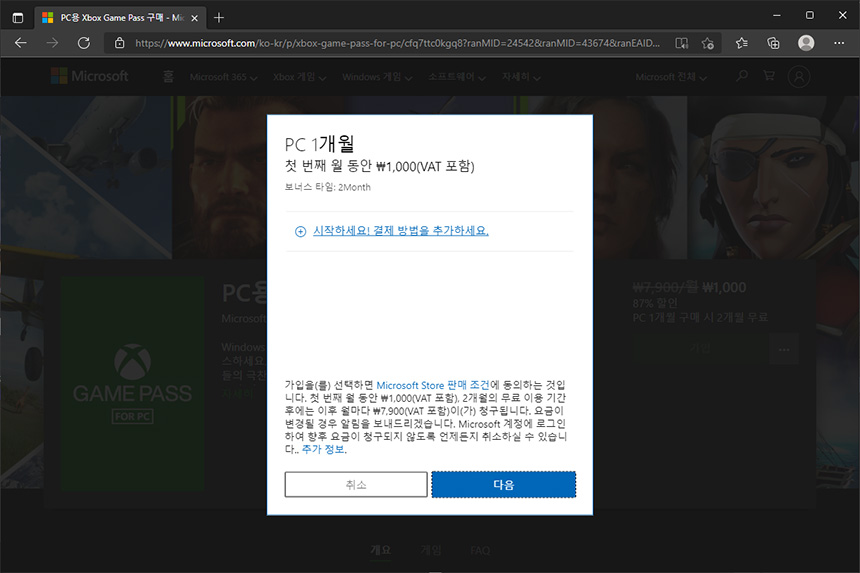Maximize the browser window
Screen dimensions: 860x573
coord(810,15)
